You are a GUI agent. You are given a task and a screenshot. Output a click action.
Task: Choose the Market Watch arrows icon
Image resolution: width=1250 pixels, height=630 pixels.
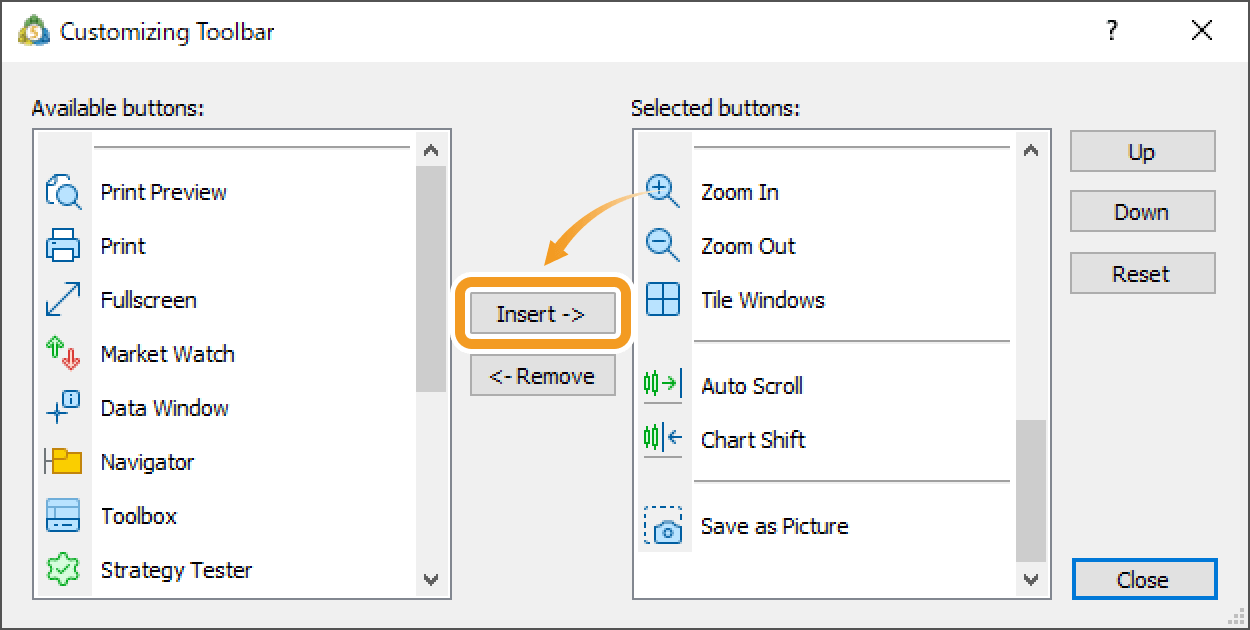coord(63,353)
